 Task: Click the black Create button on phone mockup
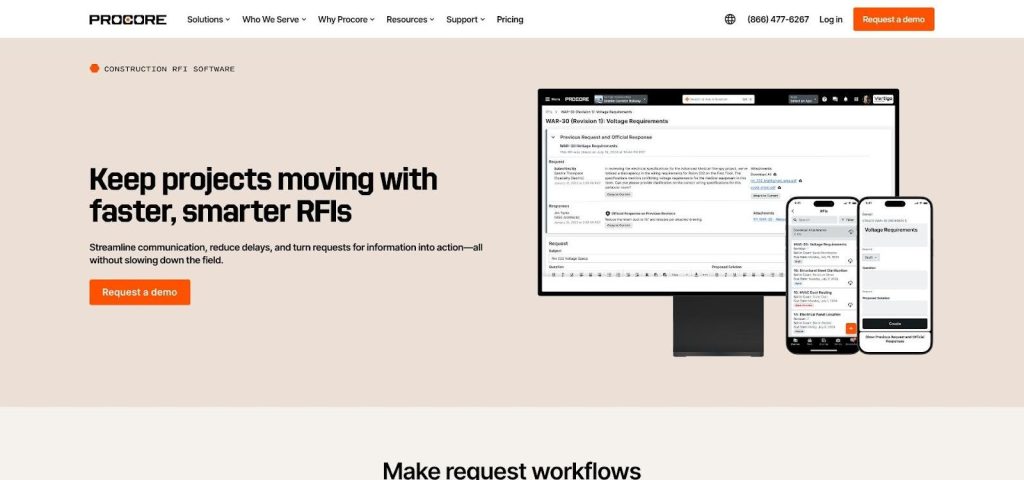(894, 323)
